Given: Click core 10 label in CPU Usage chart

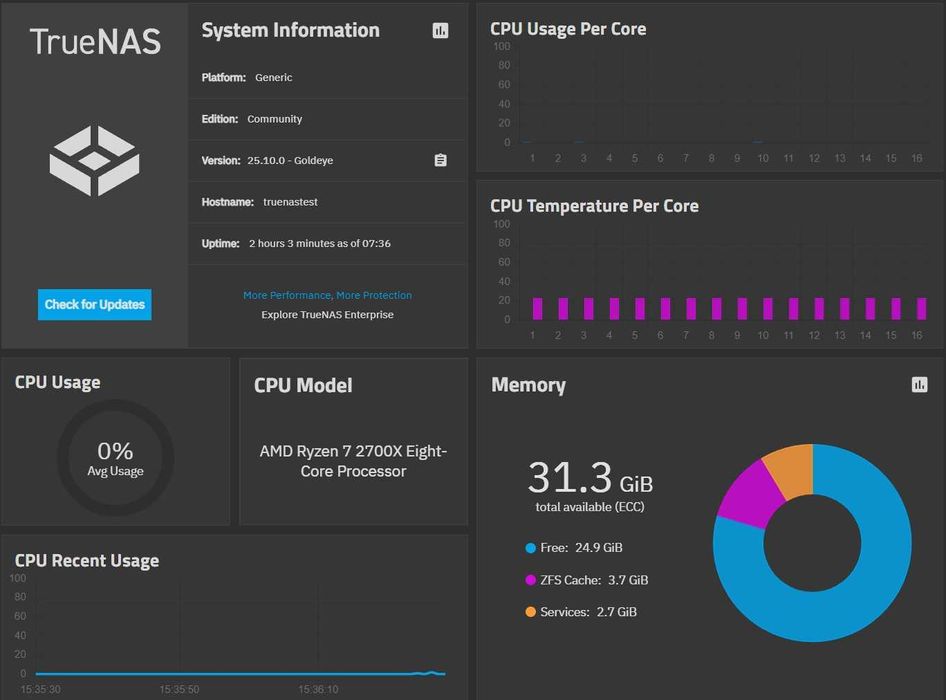Looking at the screenshot, I should pos(763,158).
